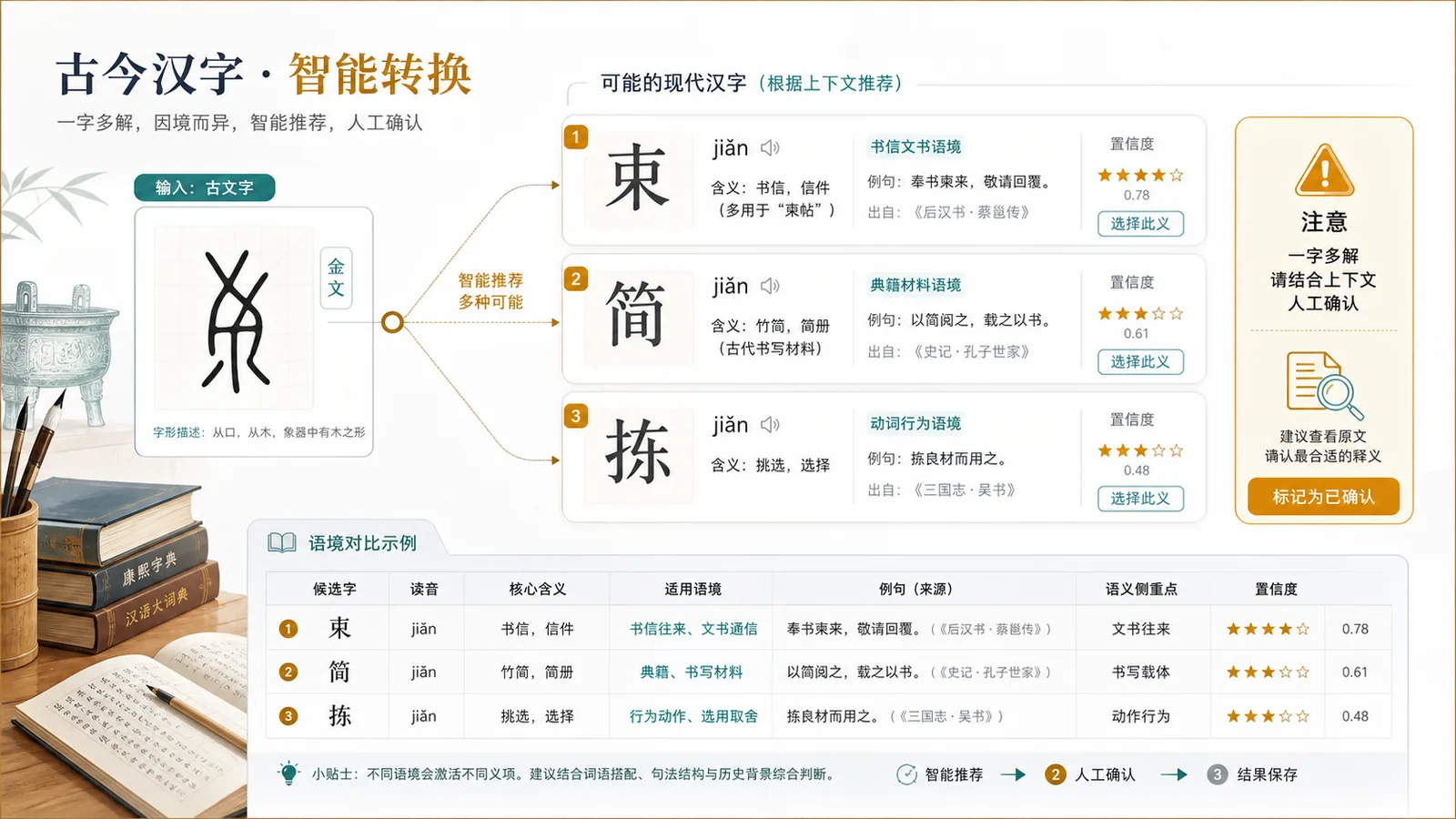
Task: Click the star rating on the 柬 card
Action: pyautogui.click(x=1139, y=175)
